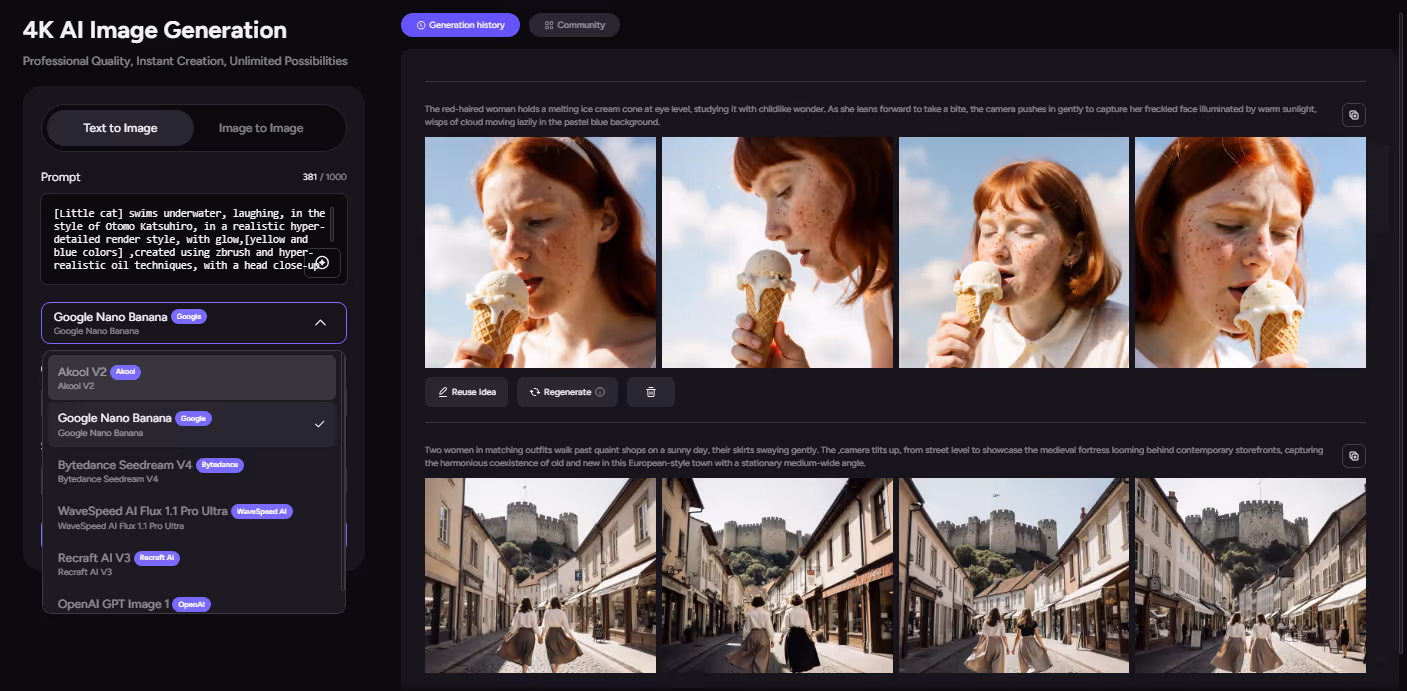This screenshot has height=691, width=1407.
Task: Open second ice cream image, side profile
Action: pyautogui.click(x=777, y=252)
